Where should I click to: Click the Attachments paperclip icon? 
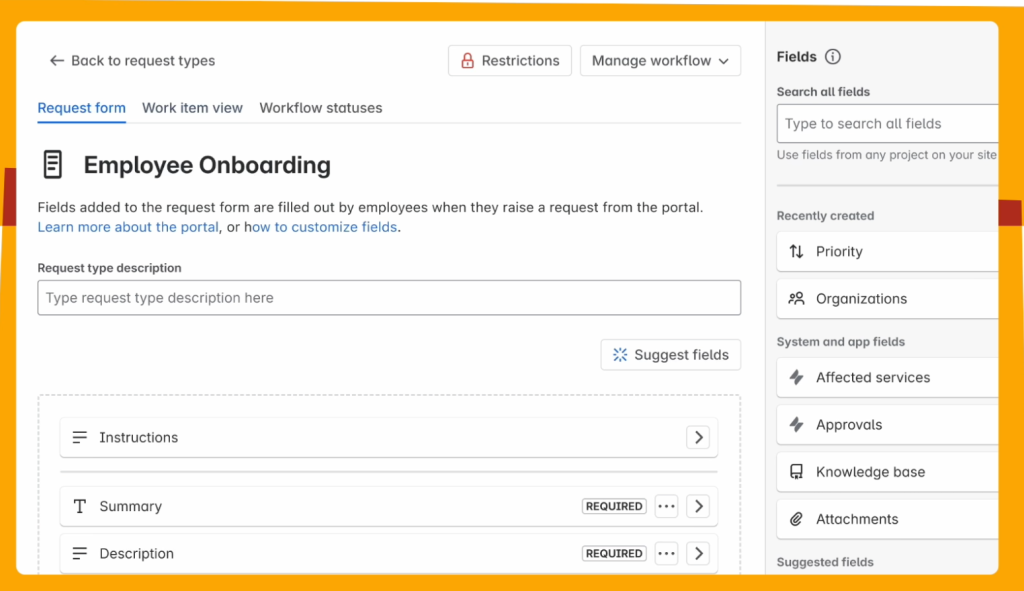[x=795, y=519]
